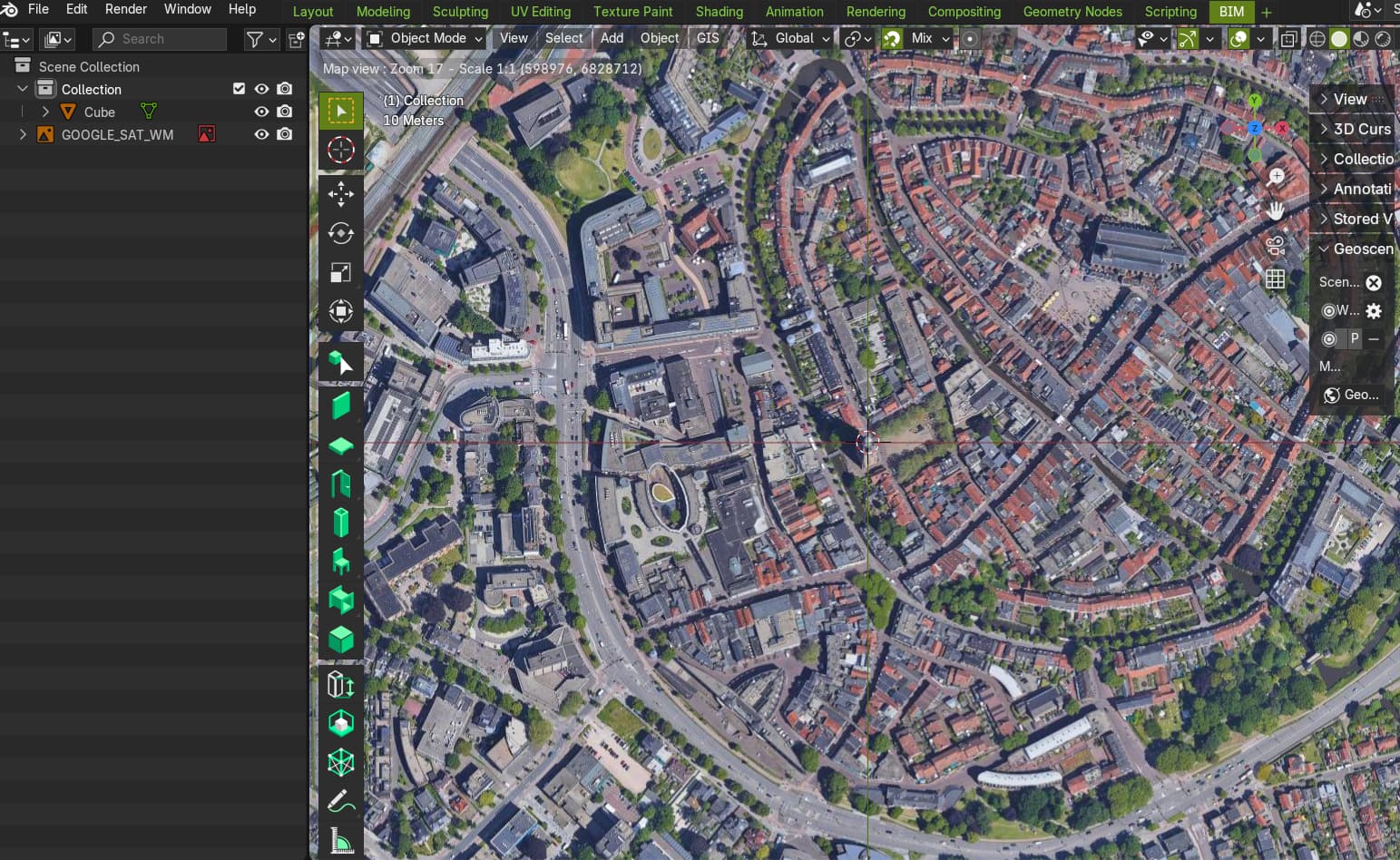Choose the Measure tool
This screenshot has width=1400, height=860.
[x=340, y=842]
